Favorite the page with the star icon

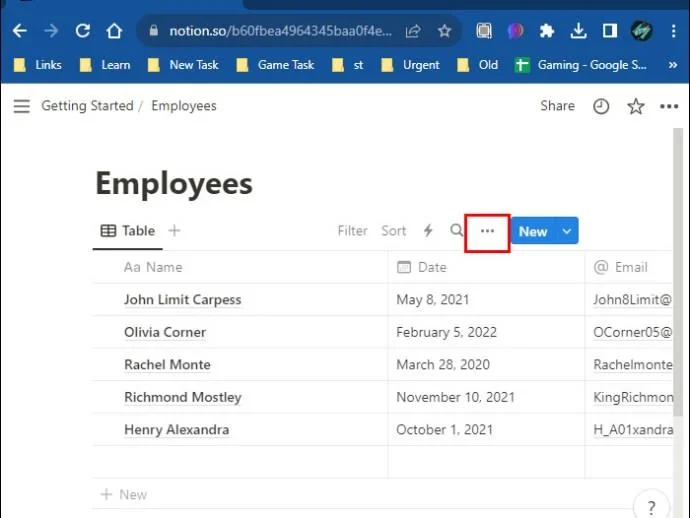(635, 106)
